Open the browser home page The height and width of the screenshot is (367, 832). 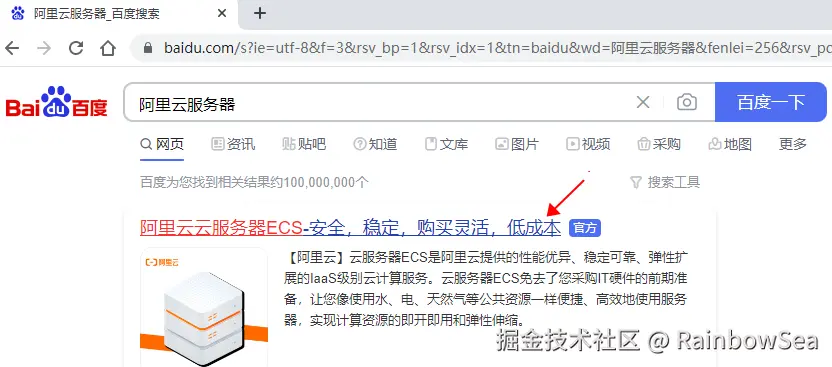[108, 48]
